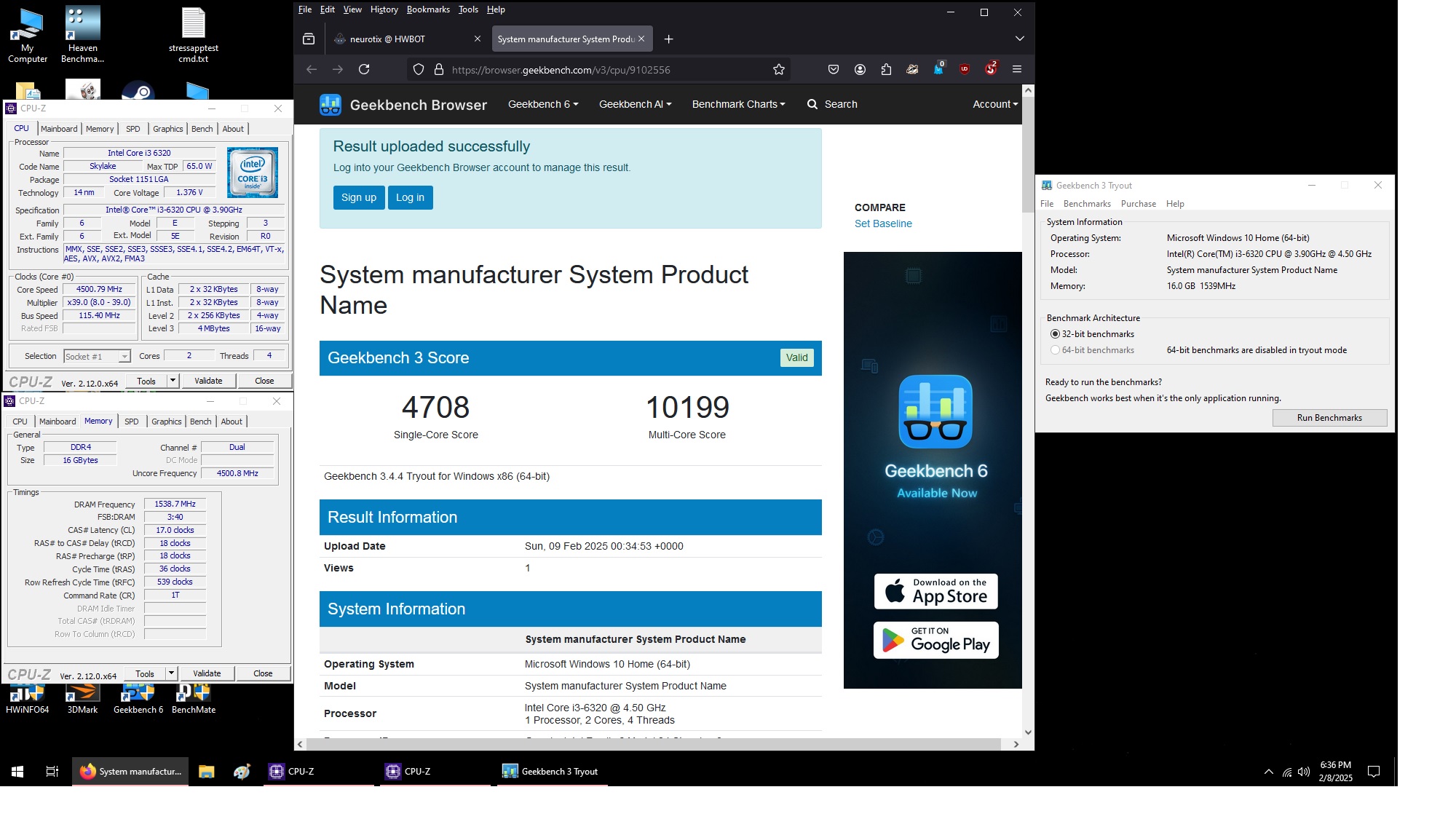Click the Intel Core i3 logo image

coord(253,173)
